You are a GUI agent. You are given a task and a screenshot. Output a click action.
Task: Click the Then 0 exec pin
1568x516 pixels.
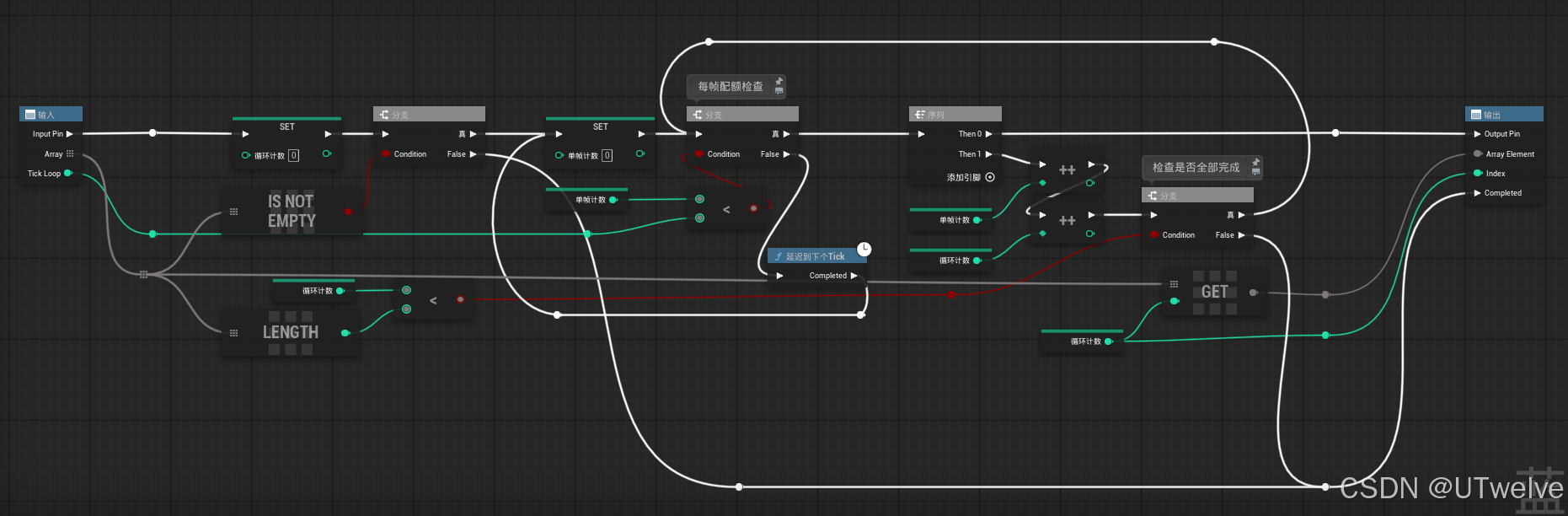(x=989, y=134)
